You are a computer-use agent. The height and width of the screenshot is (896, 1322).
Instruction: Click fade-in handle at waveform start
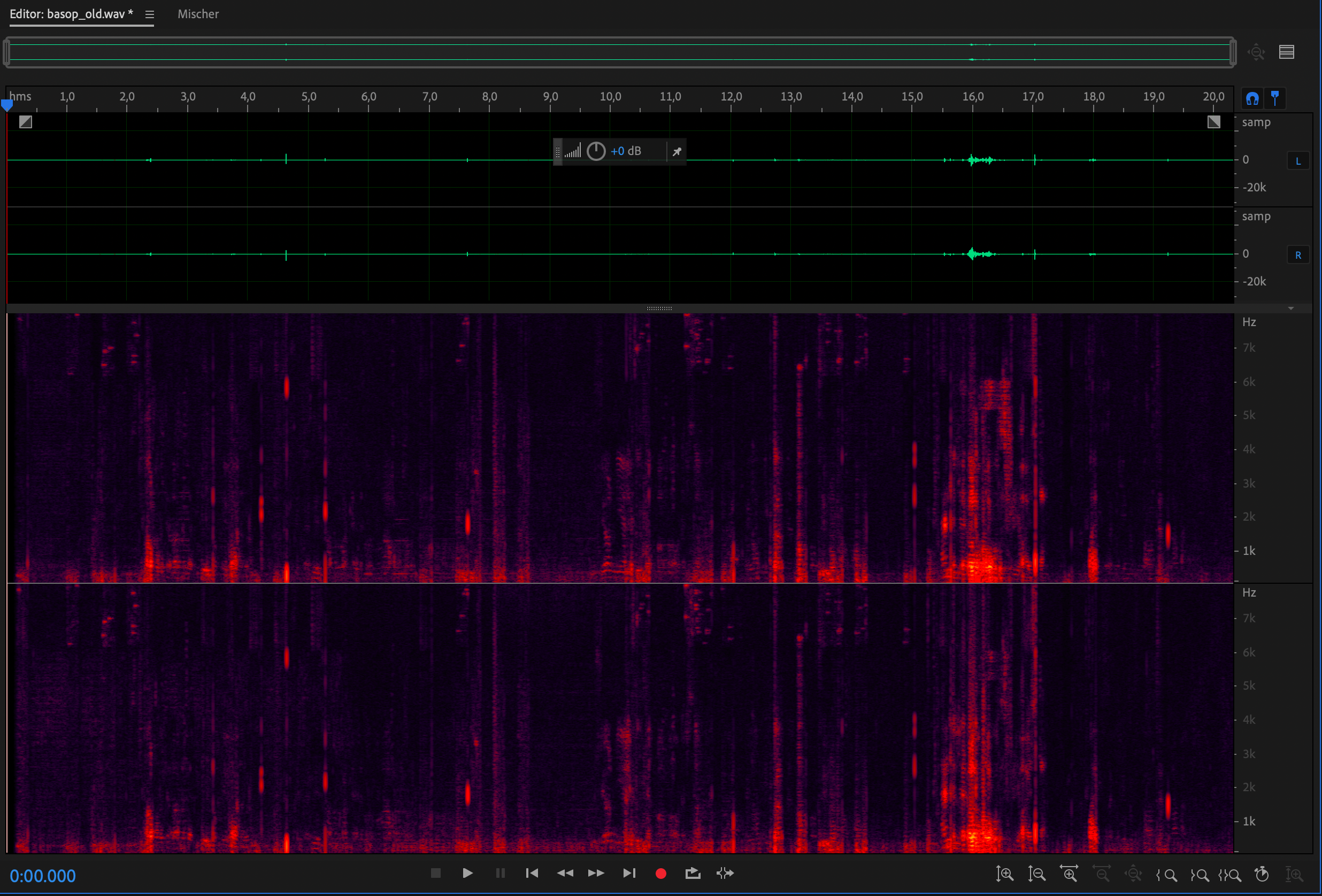click(x=26, y=121)
